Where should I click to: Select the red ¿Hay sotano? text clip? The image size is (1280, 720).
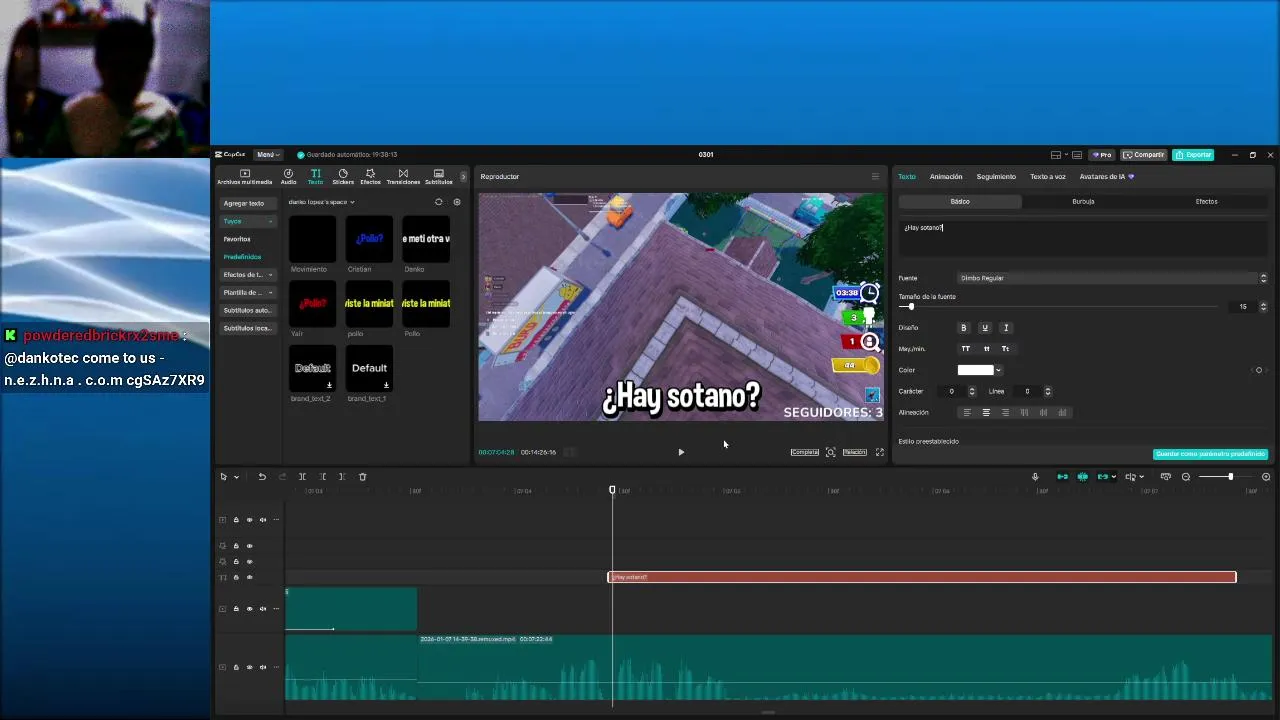tap(922, 577)
